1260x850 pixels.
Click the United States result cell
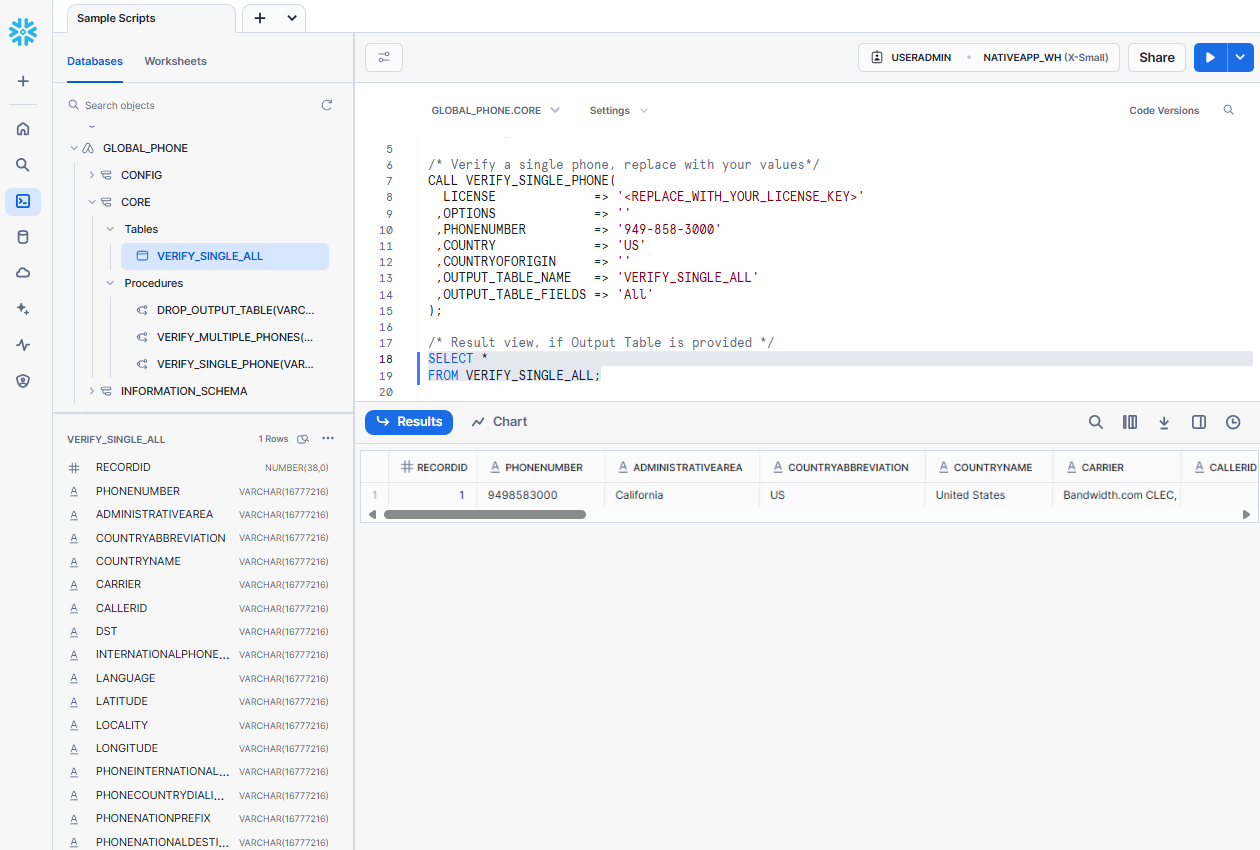point(989,495)
